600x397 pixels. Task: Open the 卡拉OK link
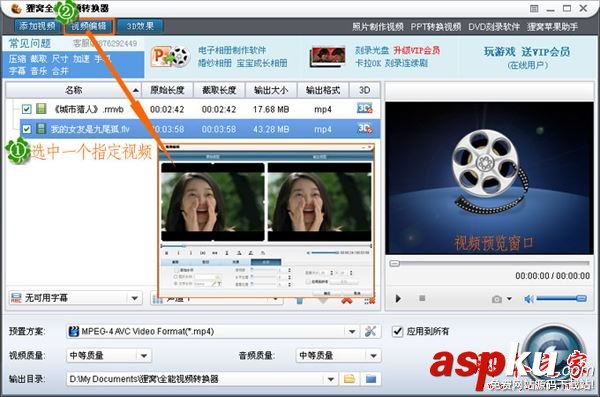tap(368, 63)
